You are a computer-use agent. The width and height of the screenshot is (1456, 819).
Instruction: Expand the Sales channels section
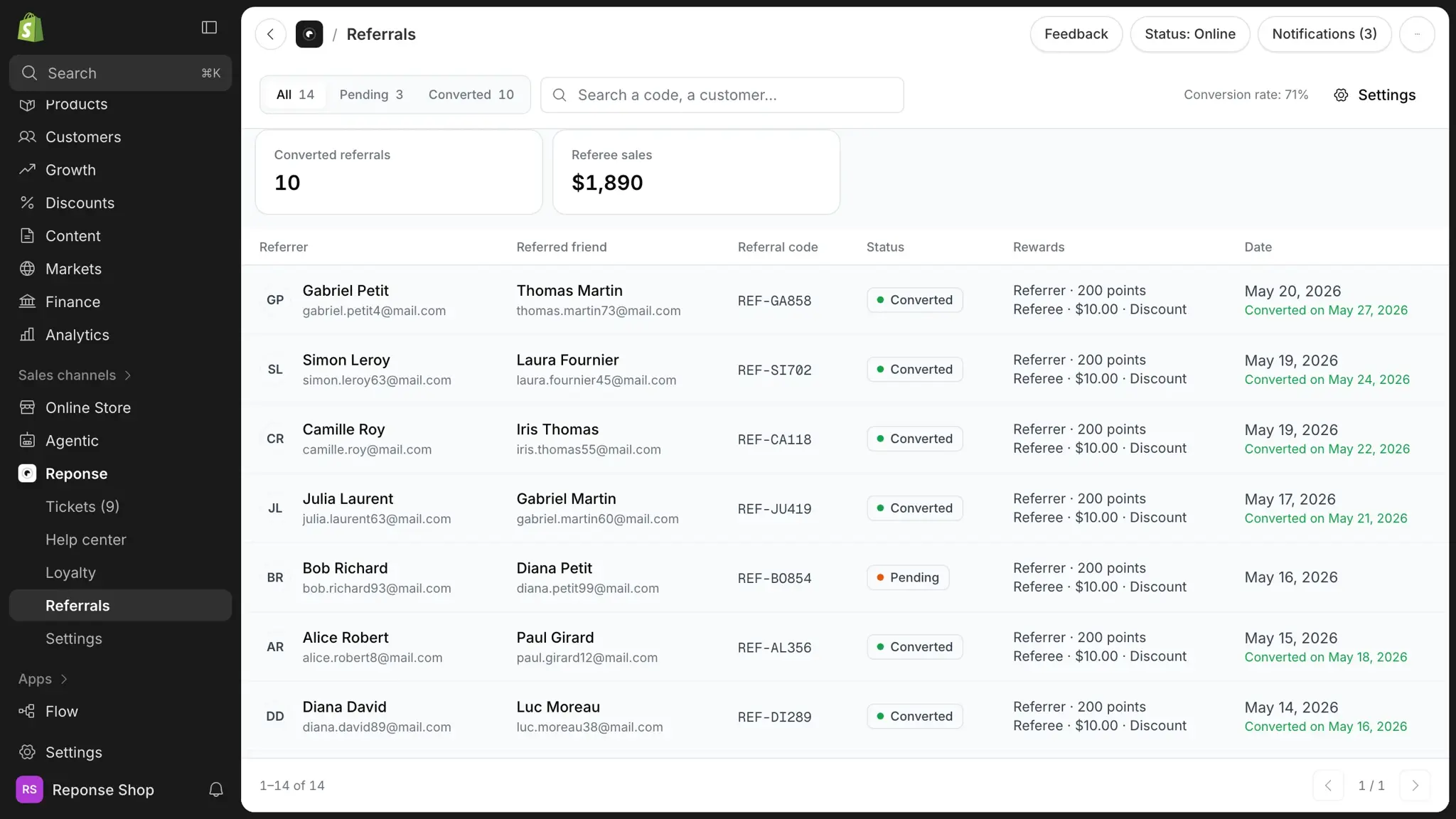tap(75, 375)
